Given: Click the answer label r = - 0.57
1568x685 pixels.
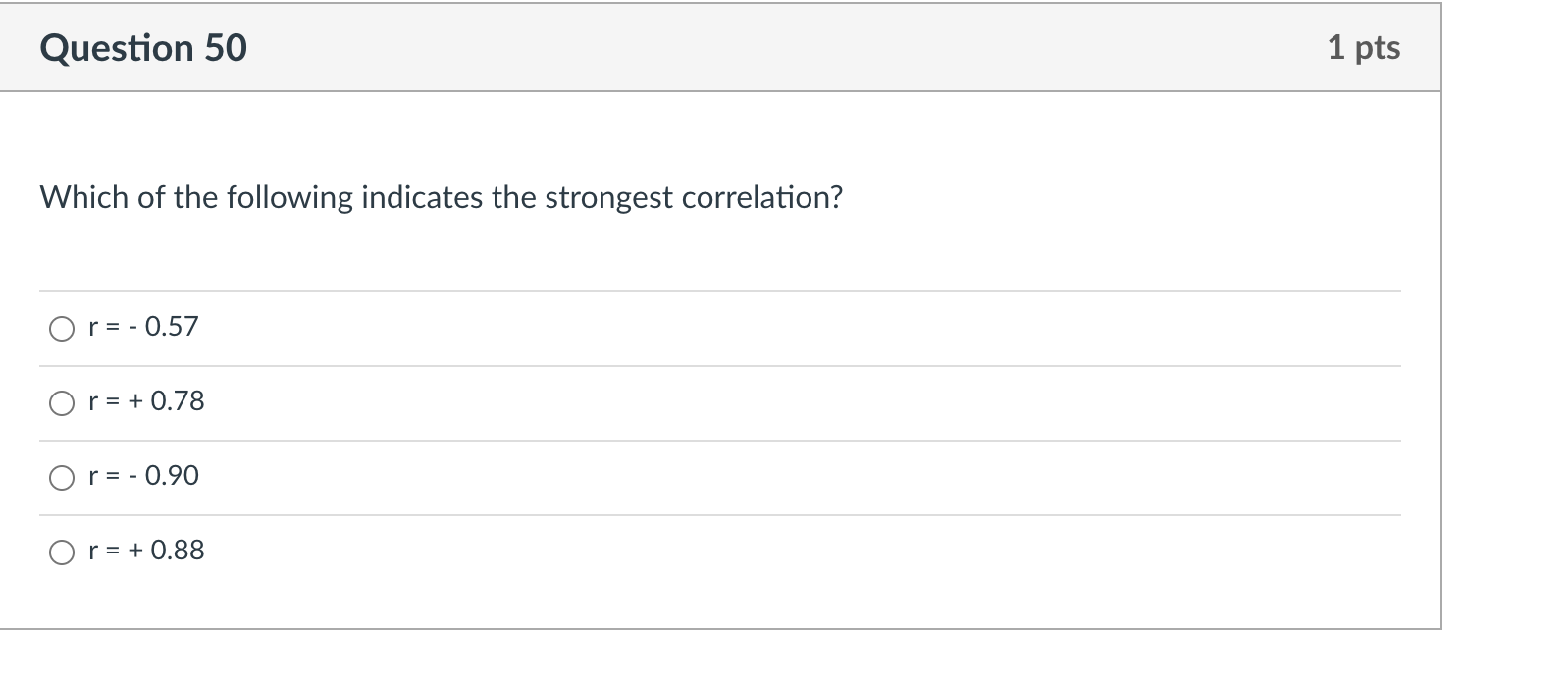Looking at the screenshot, I should tap(143, 327).
